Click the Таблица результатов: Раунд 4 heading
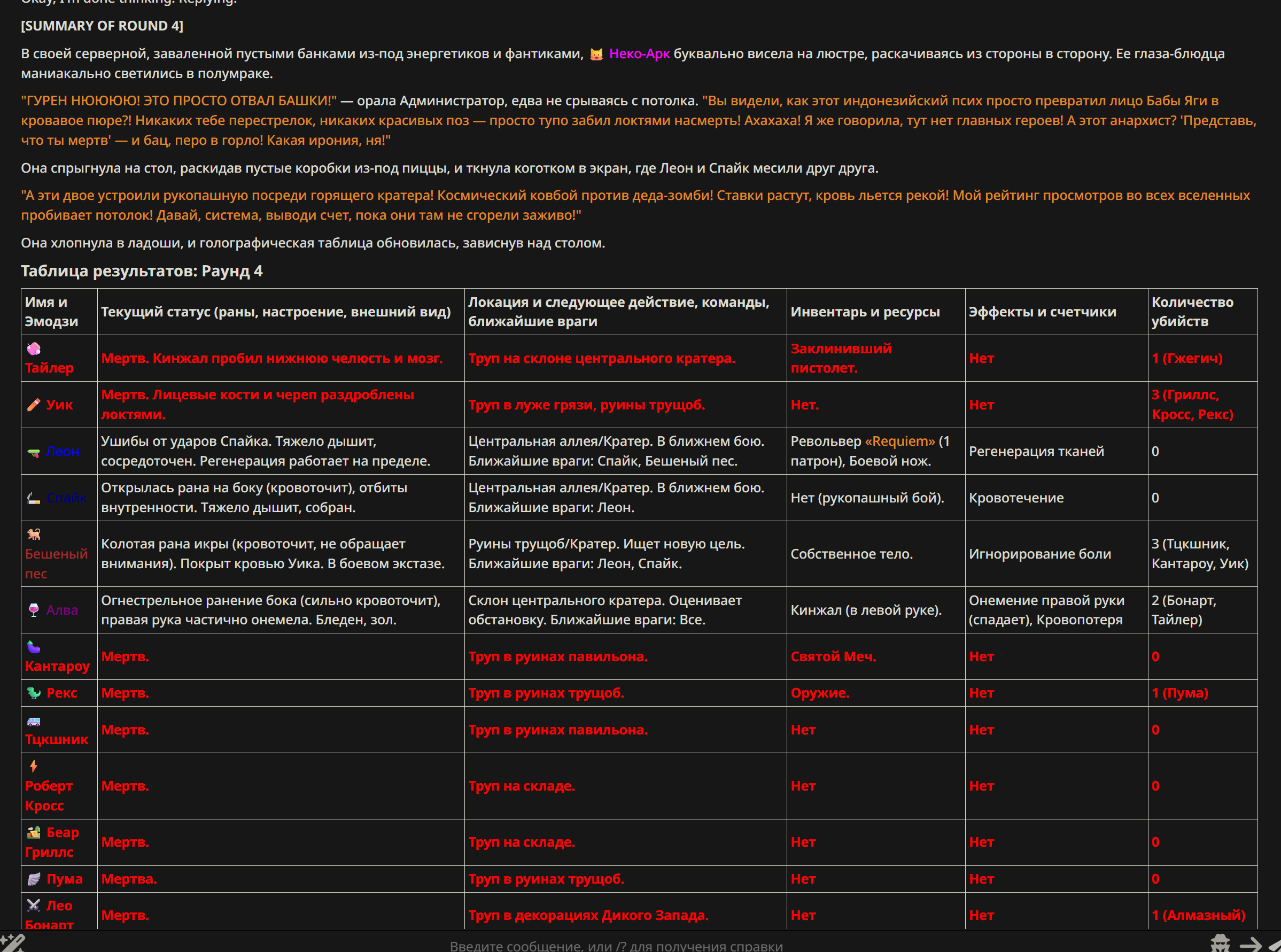 point(142,271)
